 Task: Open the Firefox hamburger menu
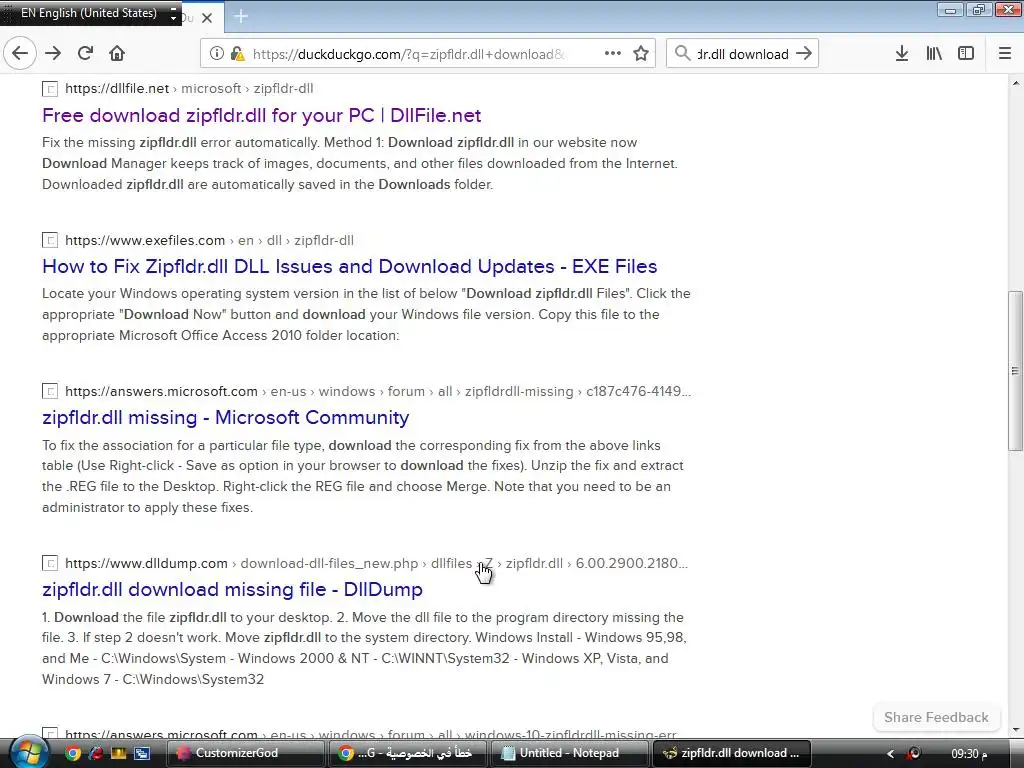(1004, 54)
